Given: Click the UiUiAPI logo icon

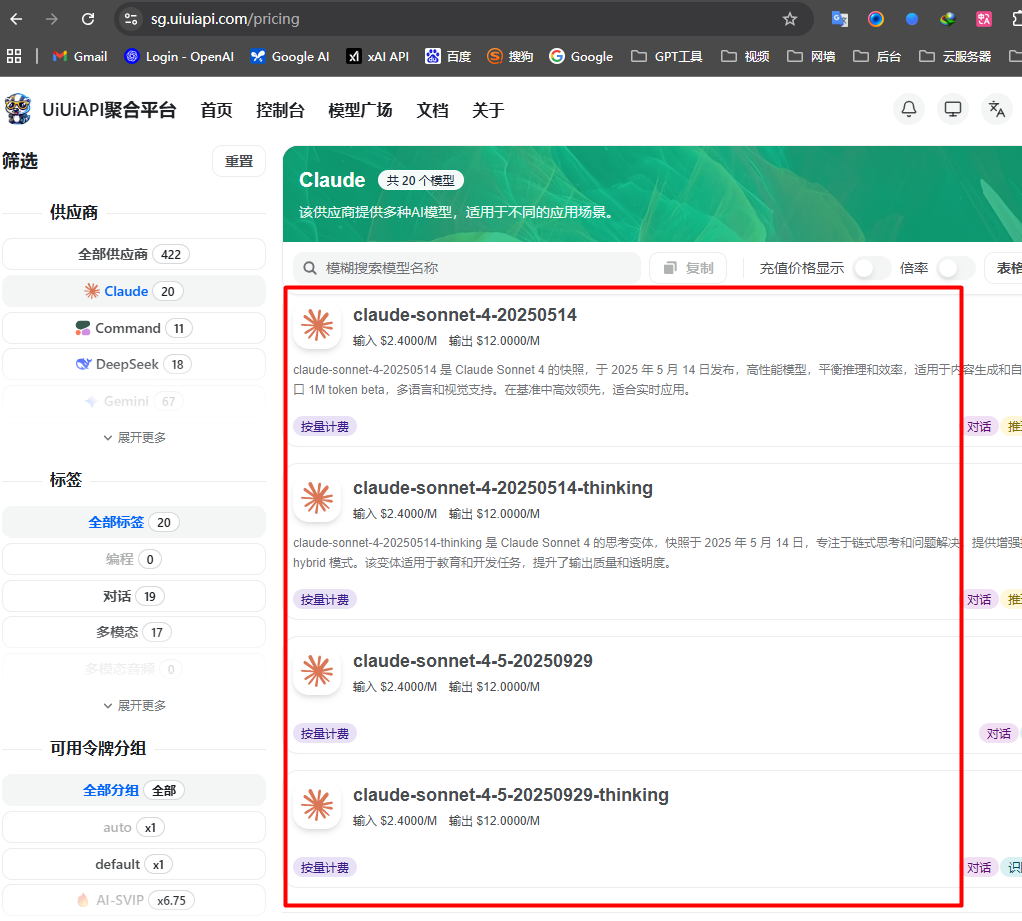Looking at the screenshot, I should [x=18, y=109].
